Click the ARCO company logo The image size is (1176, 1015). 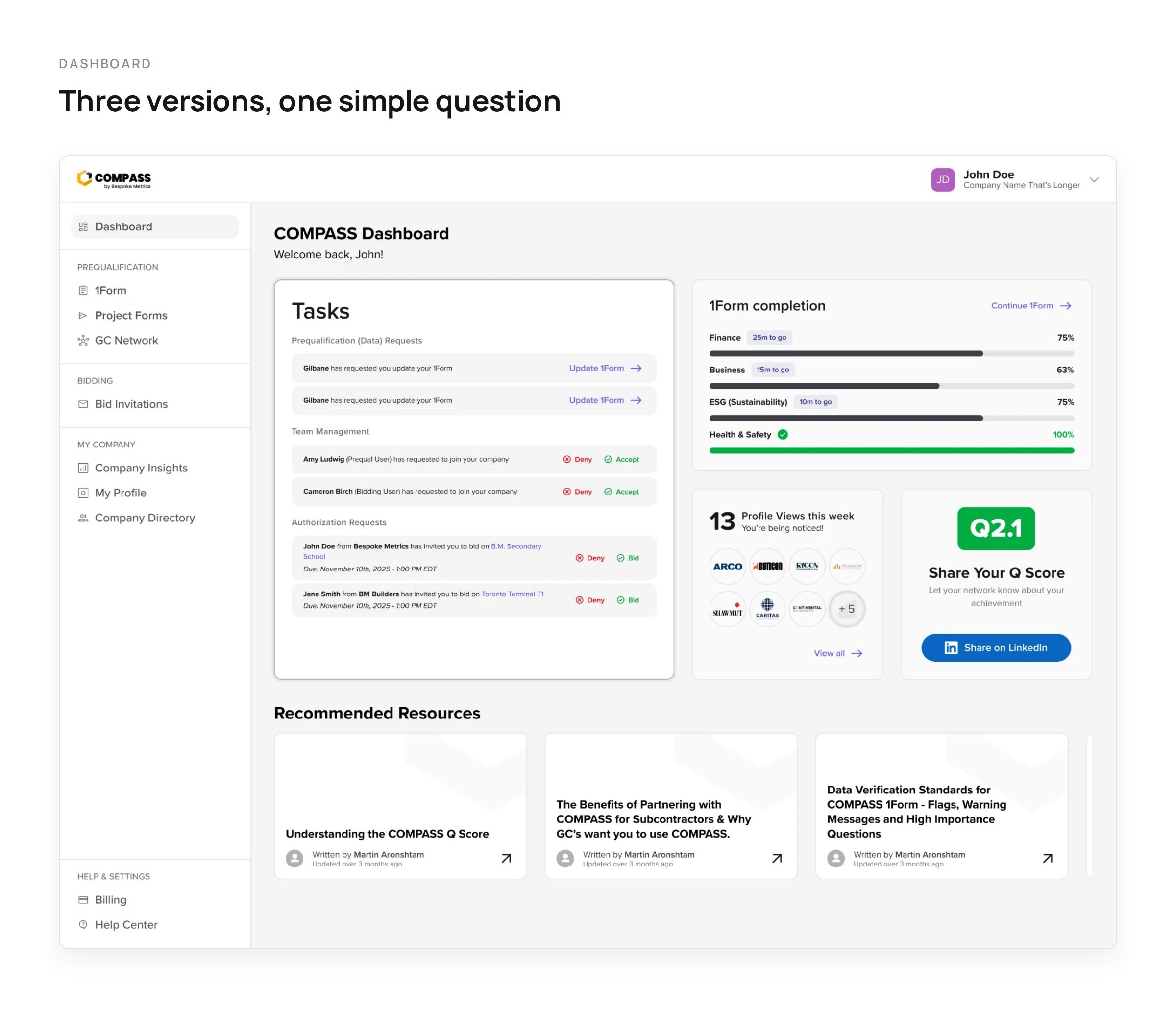(728, 567)
